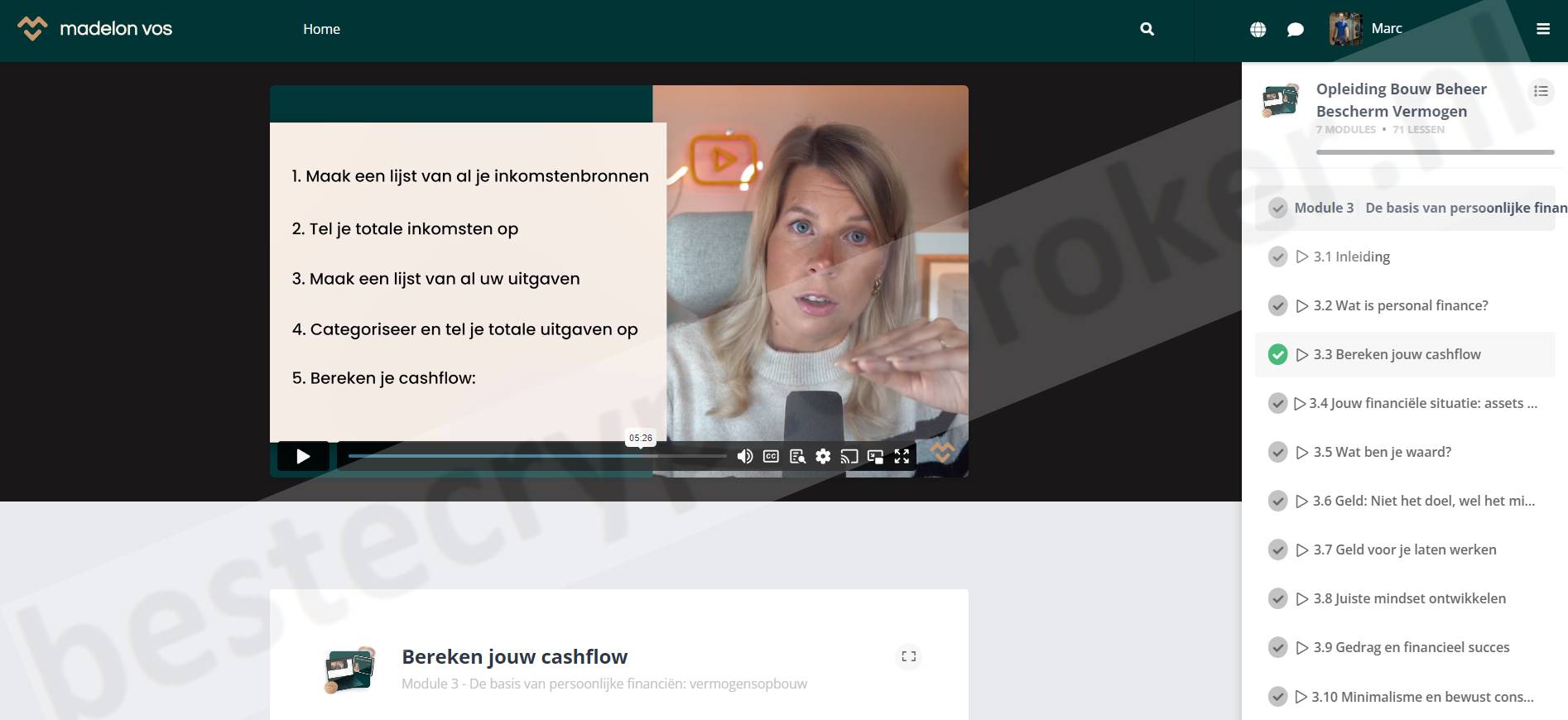Open lesson 3.7 Geld voor je laten werken
The image size is (1568, 720).
[1404, 550]
